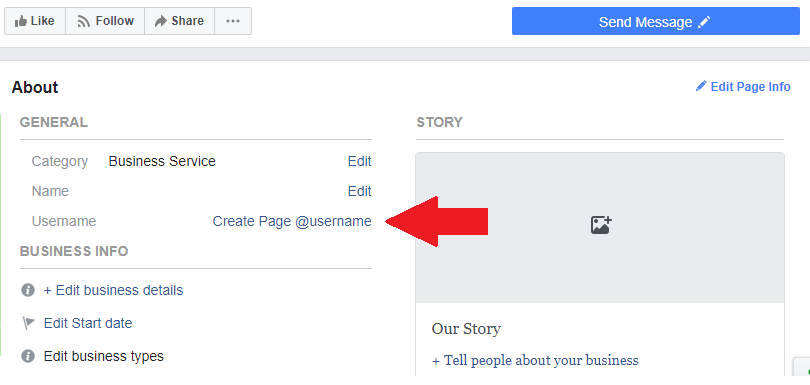Image resolution: width=810 pixels, height=385 pixels.
Task: Click the Follow feed button
Action: point(105,21)
